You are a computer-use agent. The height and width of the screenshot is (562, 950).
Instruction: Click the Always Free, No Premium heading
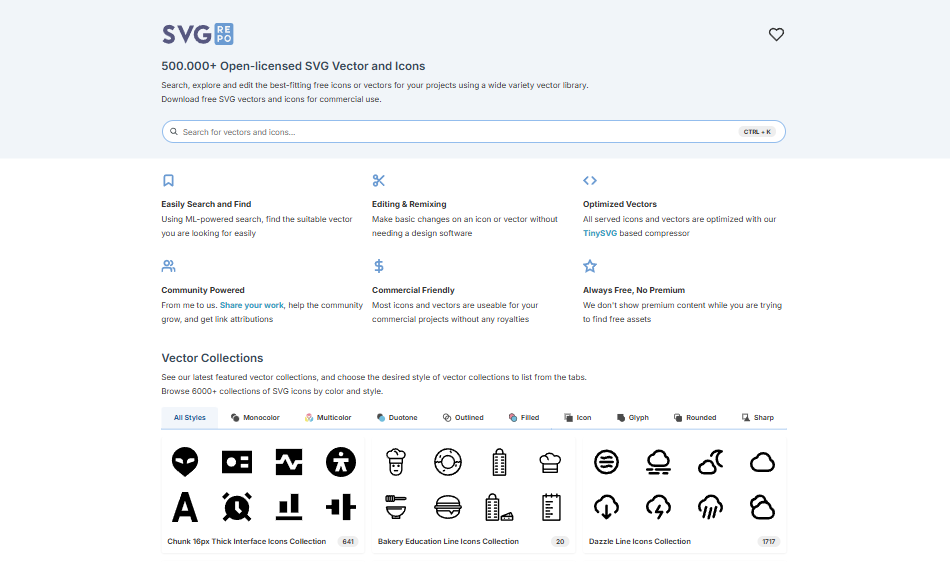pyautogui.click(x=634, y=290)
